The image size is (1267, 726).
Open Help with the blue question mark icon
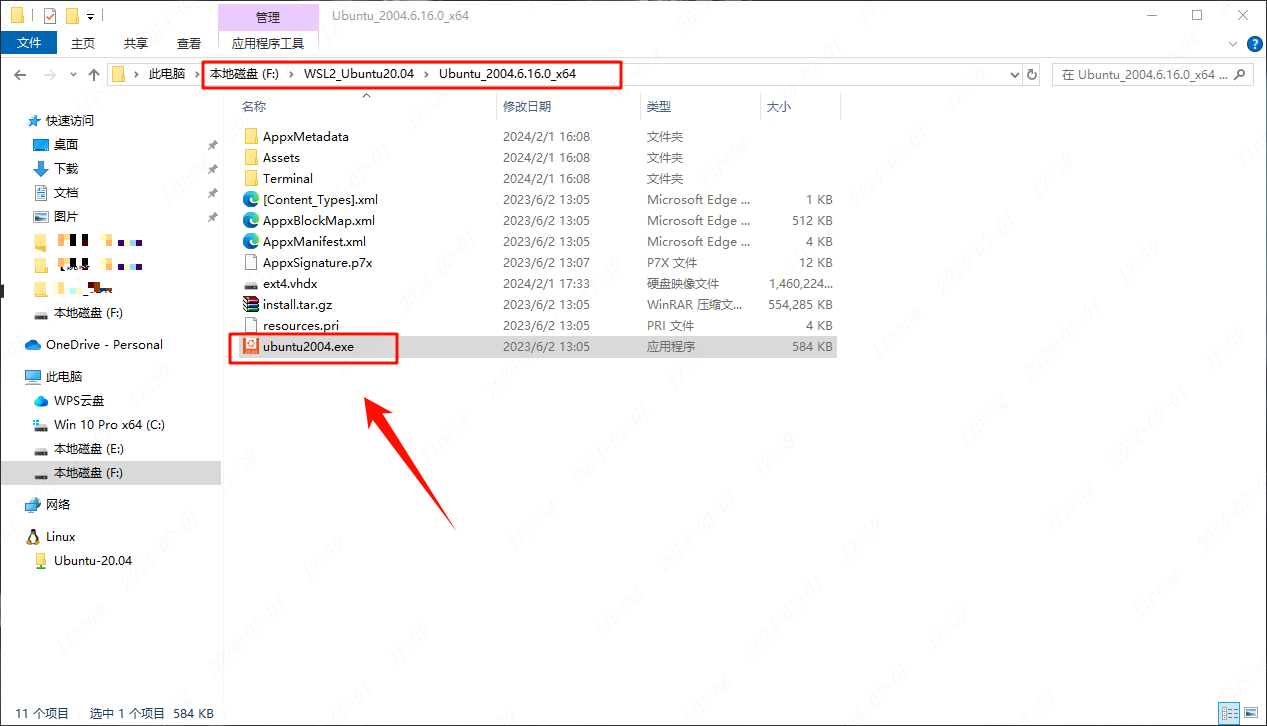pos(1255,43)
